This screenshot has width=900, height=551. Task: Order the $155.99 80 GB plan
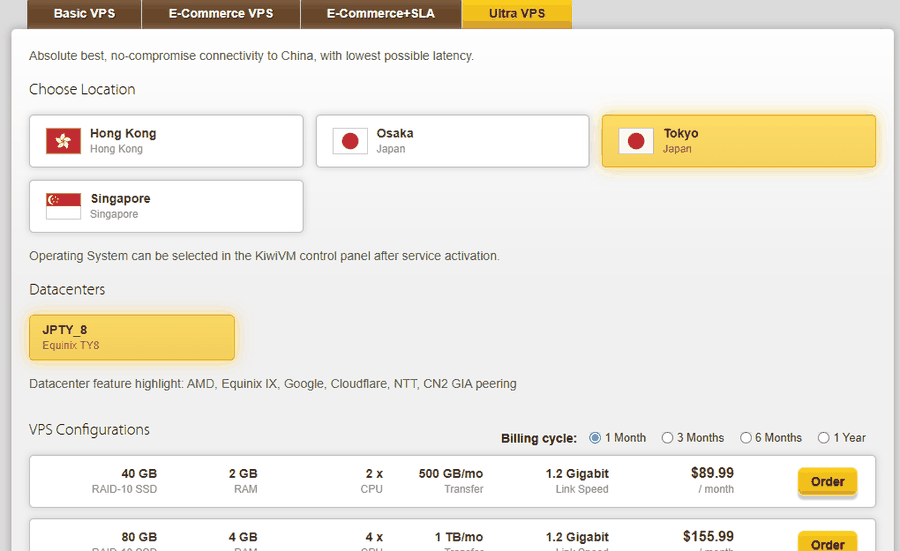click(x=827, y=543)
